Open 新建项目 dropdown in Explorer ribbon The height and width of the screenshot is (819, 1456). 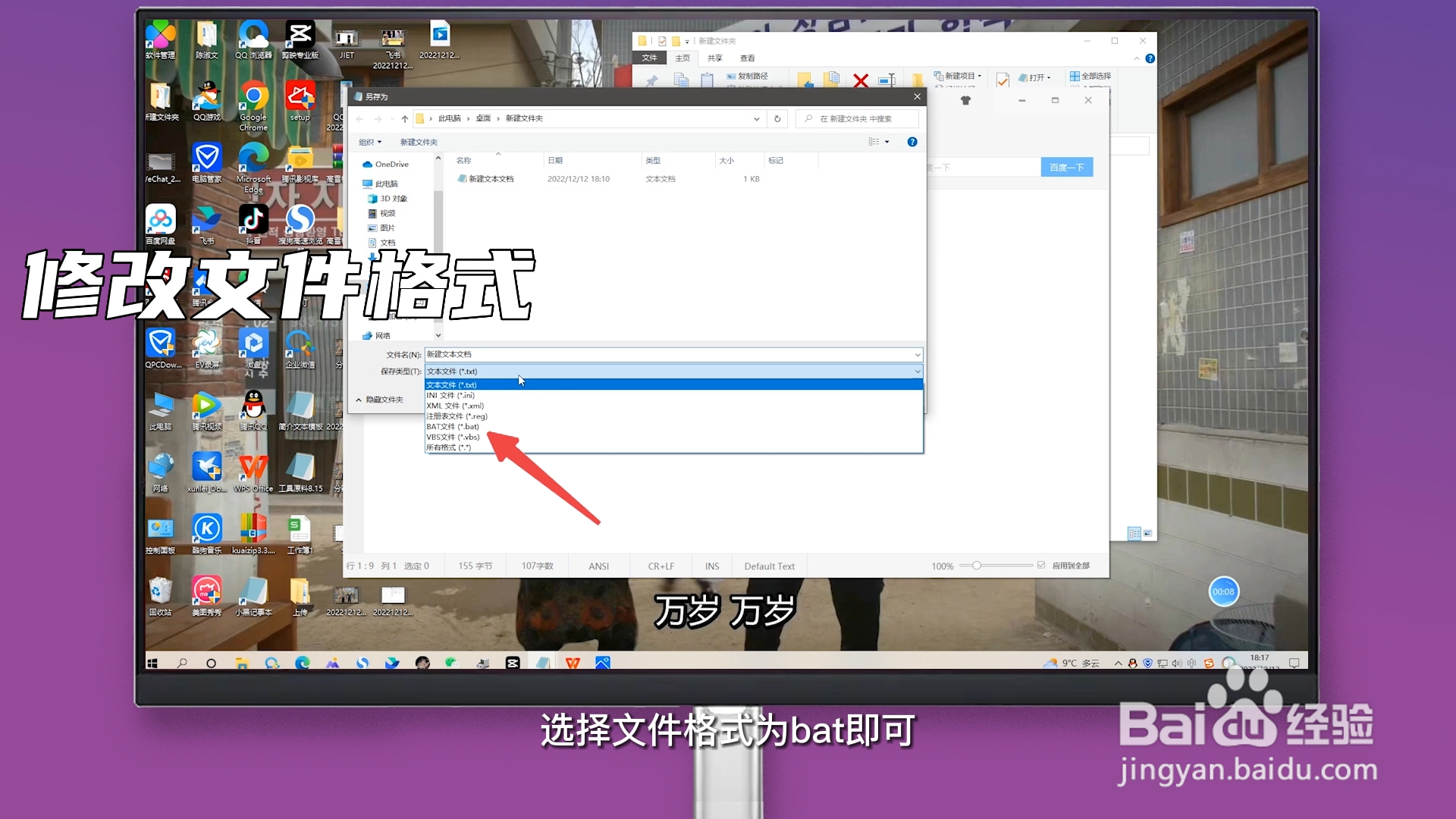pos(958,76)
